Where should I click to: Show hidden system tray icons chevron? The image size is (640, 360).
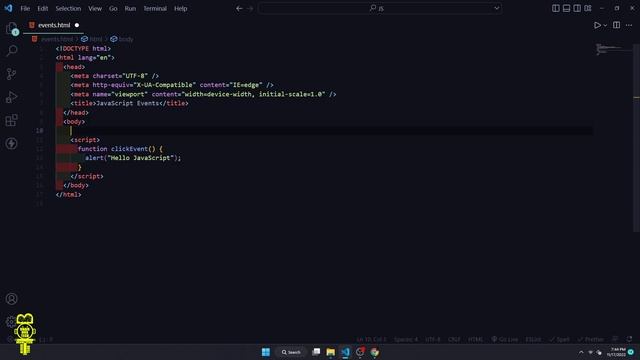(581, 352)
